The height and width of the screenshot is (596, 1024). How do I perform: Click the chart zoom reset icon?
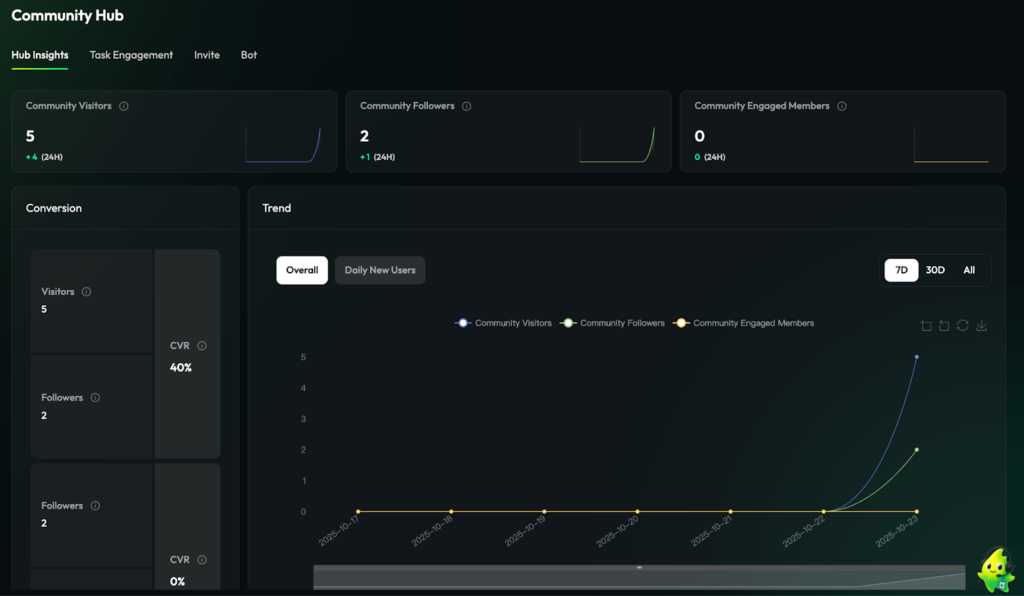tap(944, 326)
